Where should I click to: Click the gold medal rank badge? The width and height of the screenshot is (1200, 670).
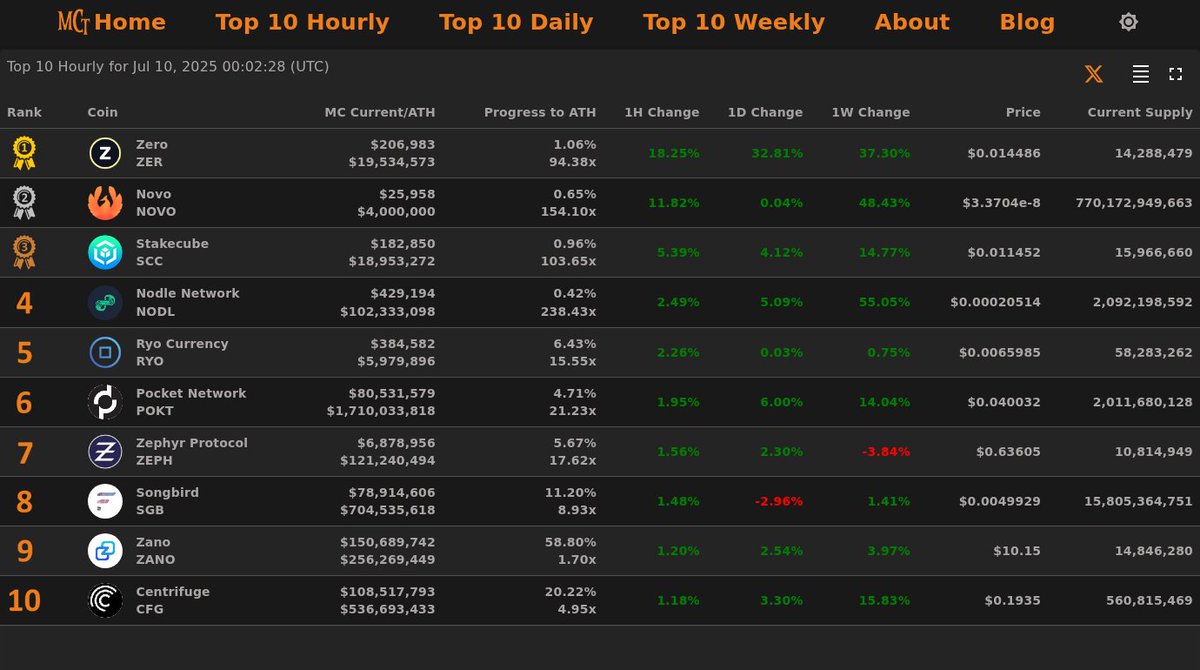pos(23,153)
